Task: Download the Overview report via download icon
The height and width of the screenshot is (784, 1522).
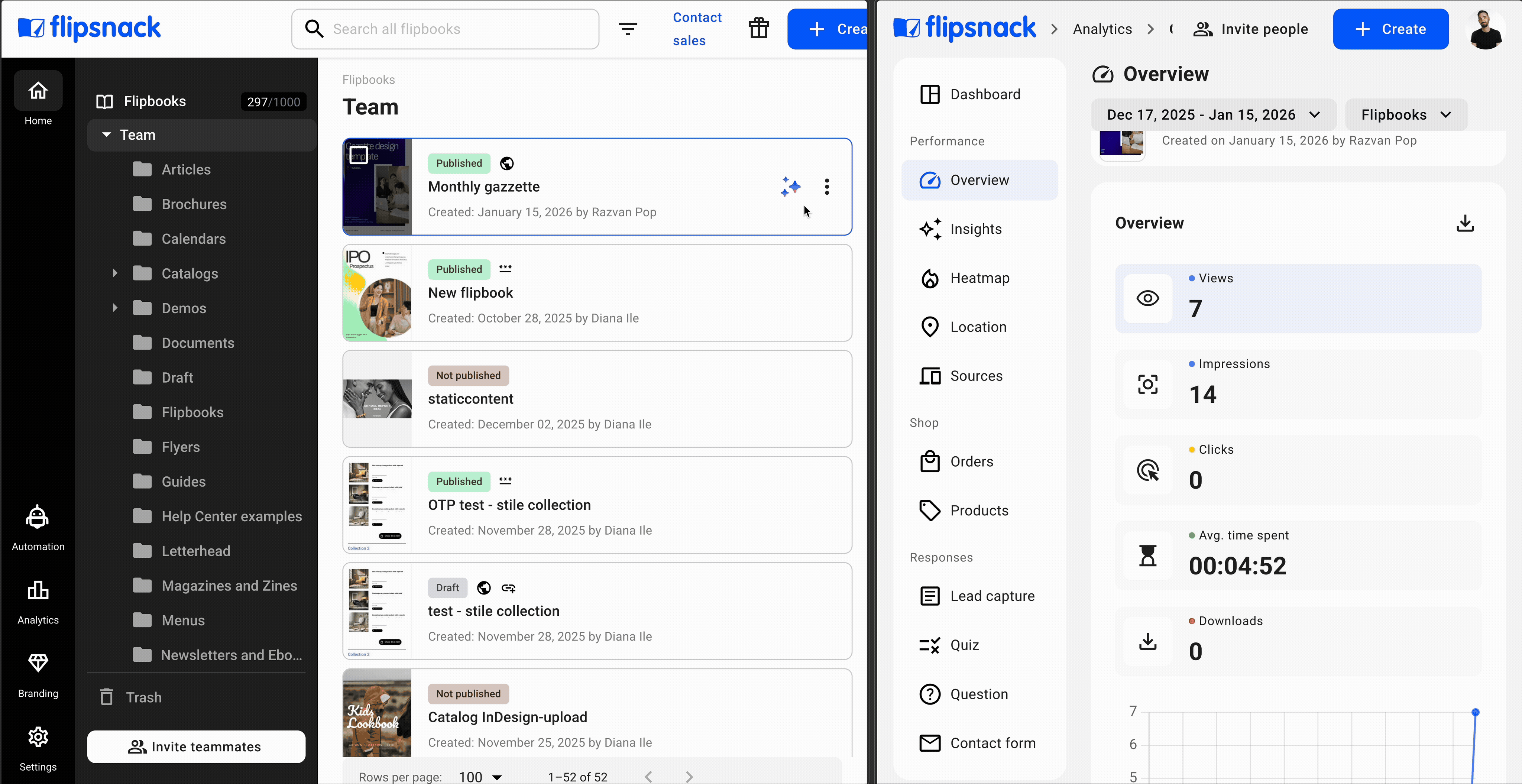Action: point(1465,223)
